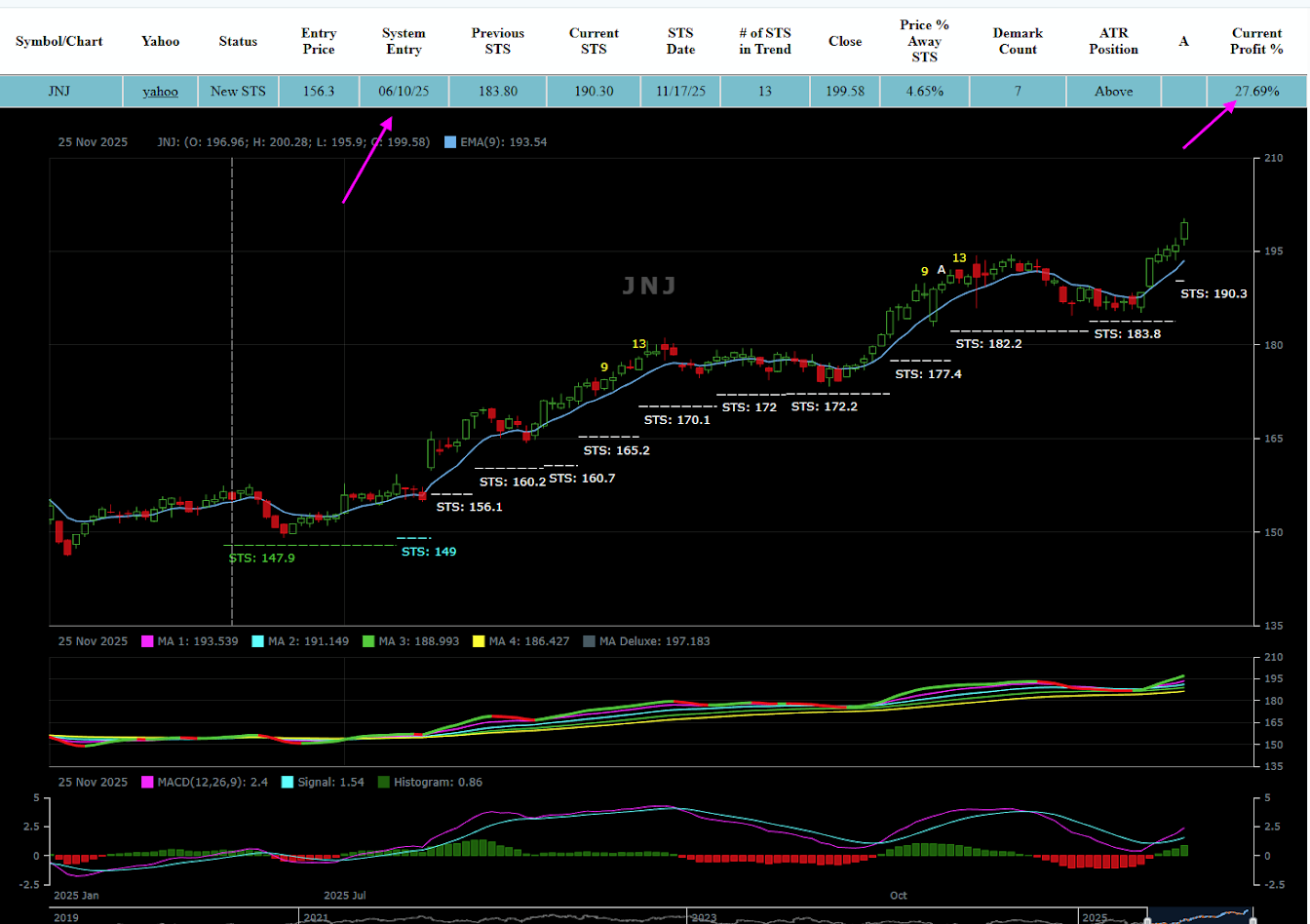Click the 27.69% current profit cell
Screen dimensions: 1310x924
(1256, 92)
